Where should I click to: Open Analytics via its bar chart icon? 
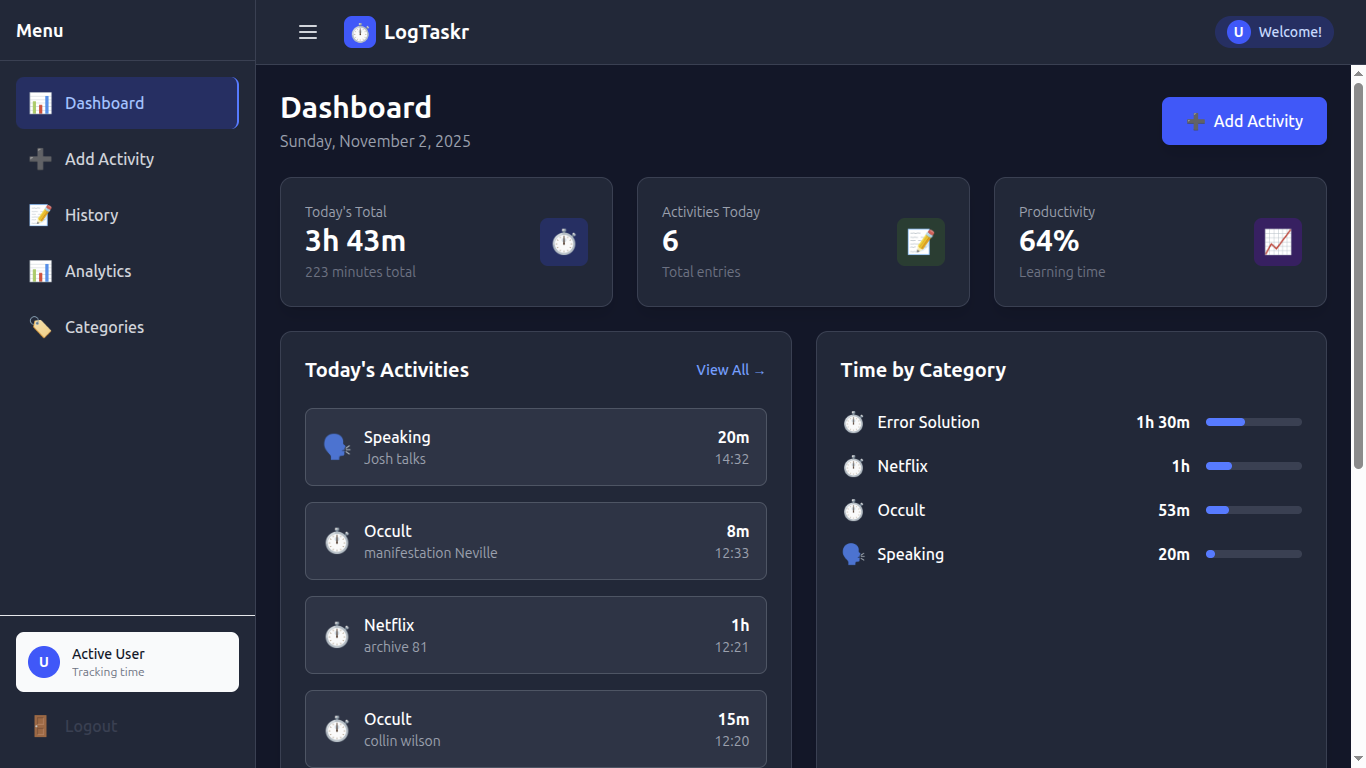(41, 270)
